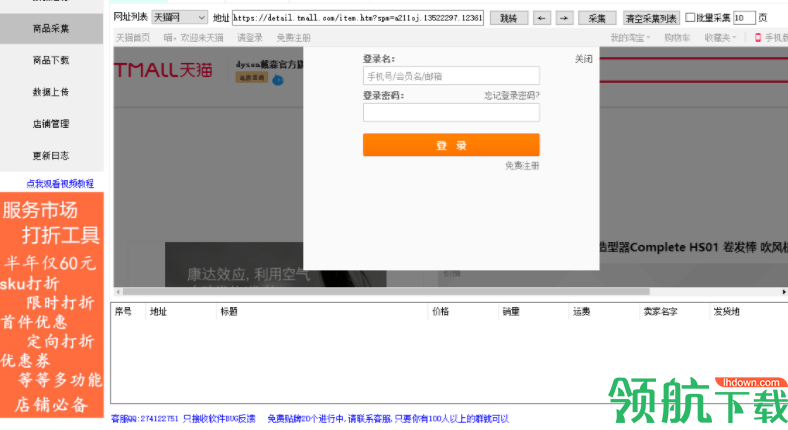Click the 地址 URL input field

tap(358, 18)
